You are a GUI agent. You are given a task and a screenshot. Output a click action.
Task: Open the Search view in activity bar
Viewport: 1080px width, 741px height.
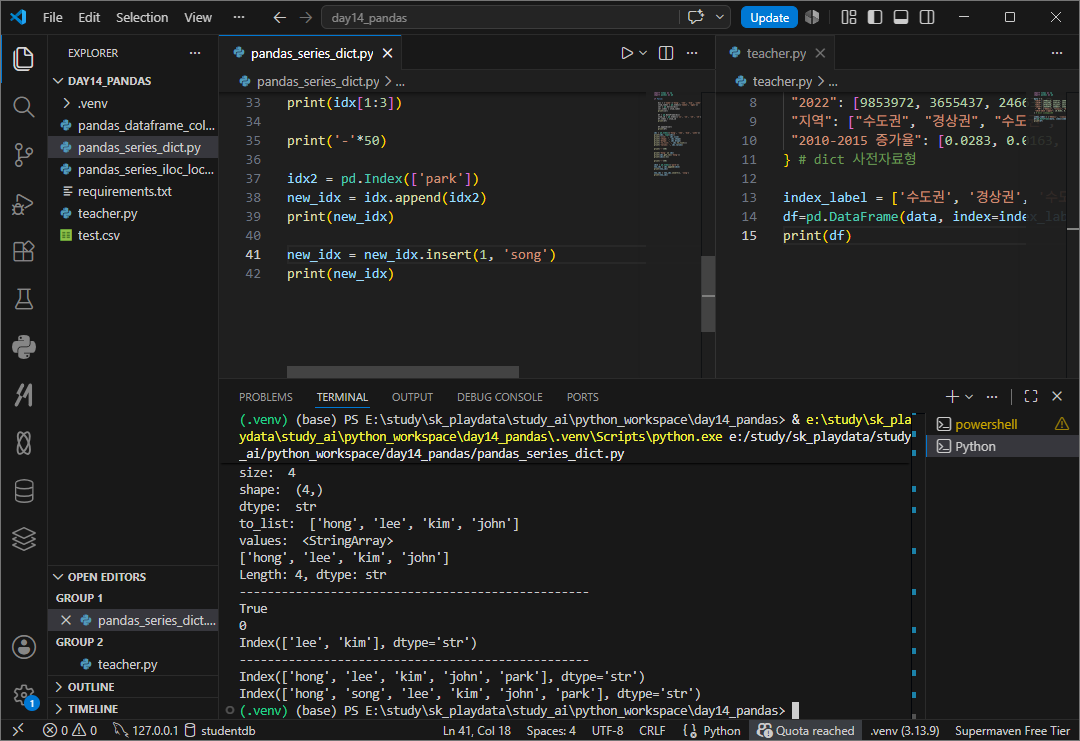click(23, 107)
